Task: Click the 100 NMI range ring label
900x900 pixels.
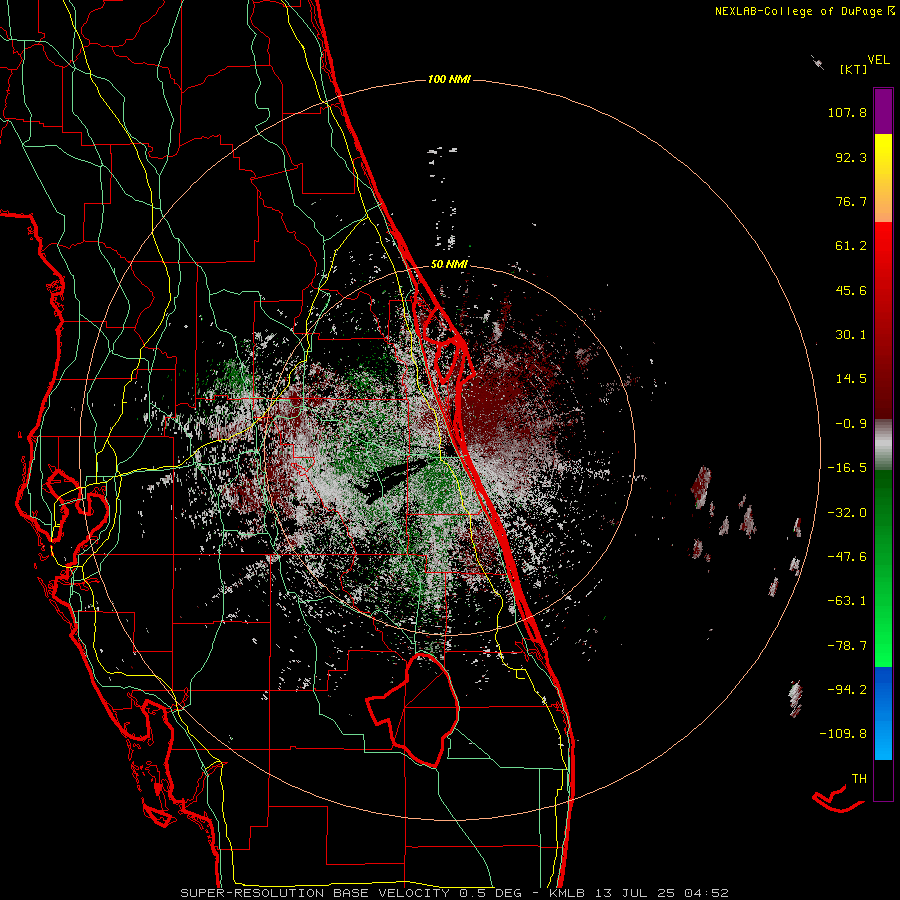Action: pyautogui.click(x=449, y=79)
